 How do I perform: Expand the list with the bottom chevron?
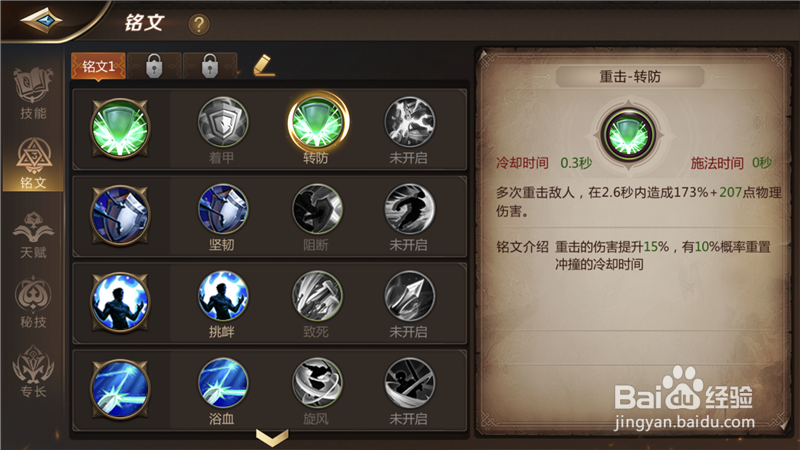pos(272,437)
